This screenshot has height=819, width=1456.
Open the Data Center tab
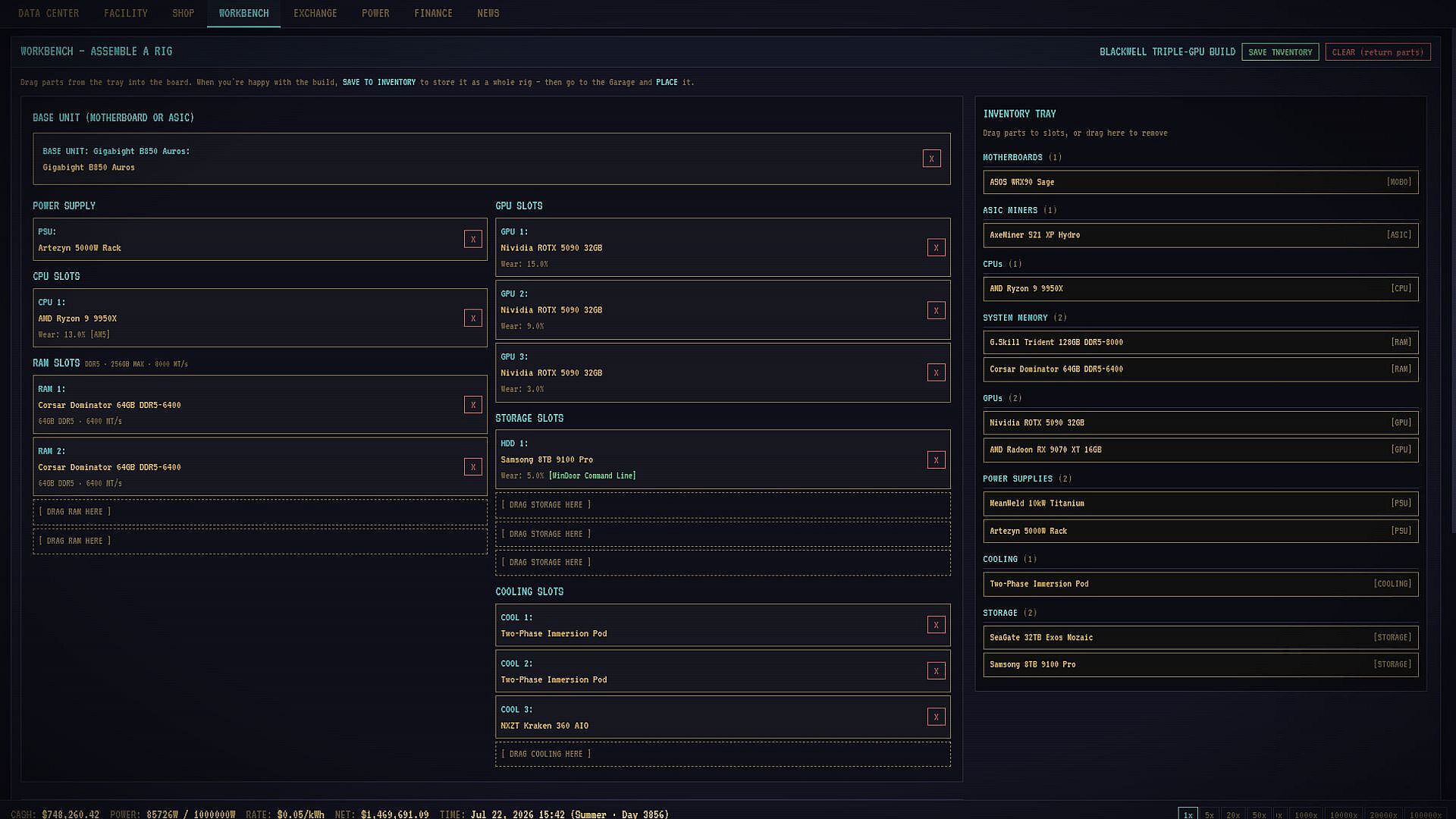click(49, 14)
